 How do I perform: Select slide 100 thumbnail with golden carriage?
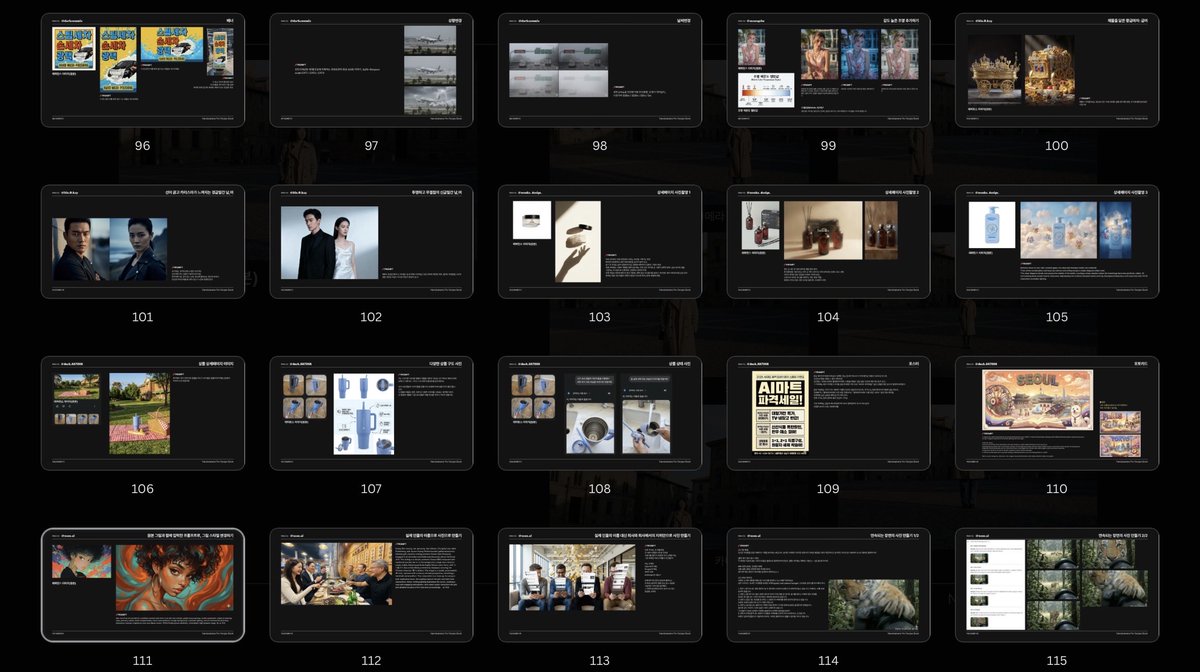(x=1057, y=70)
